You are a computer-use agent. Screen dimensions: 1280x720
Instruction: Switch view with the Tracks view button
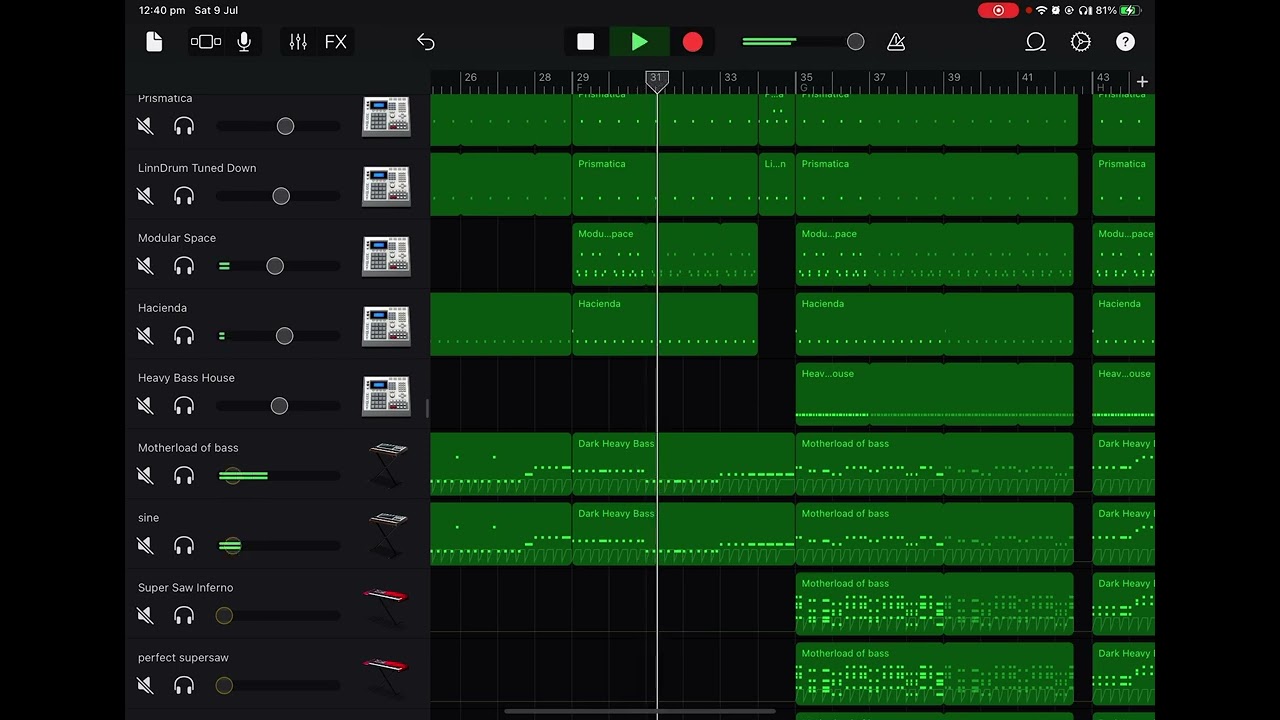coord(206,42)
